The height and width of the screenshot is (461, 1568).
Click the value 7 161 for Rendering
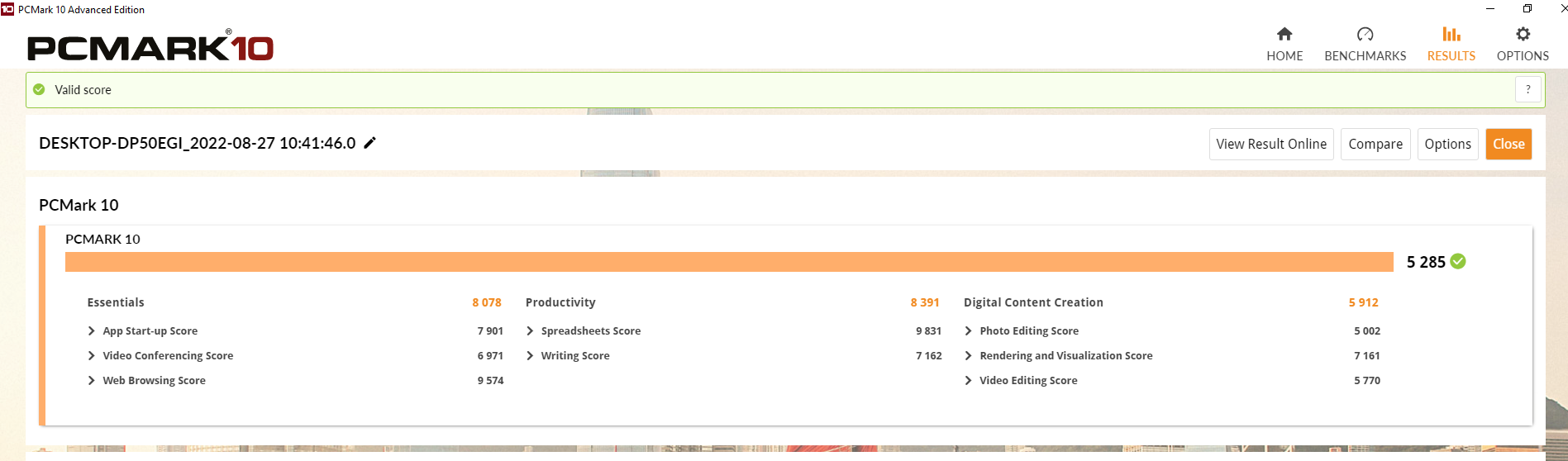point(1367,355)
